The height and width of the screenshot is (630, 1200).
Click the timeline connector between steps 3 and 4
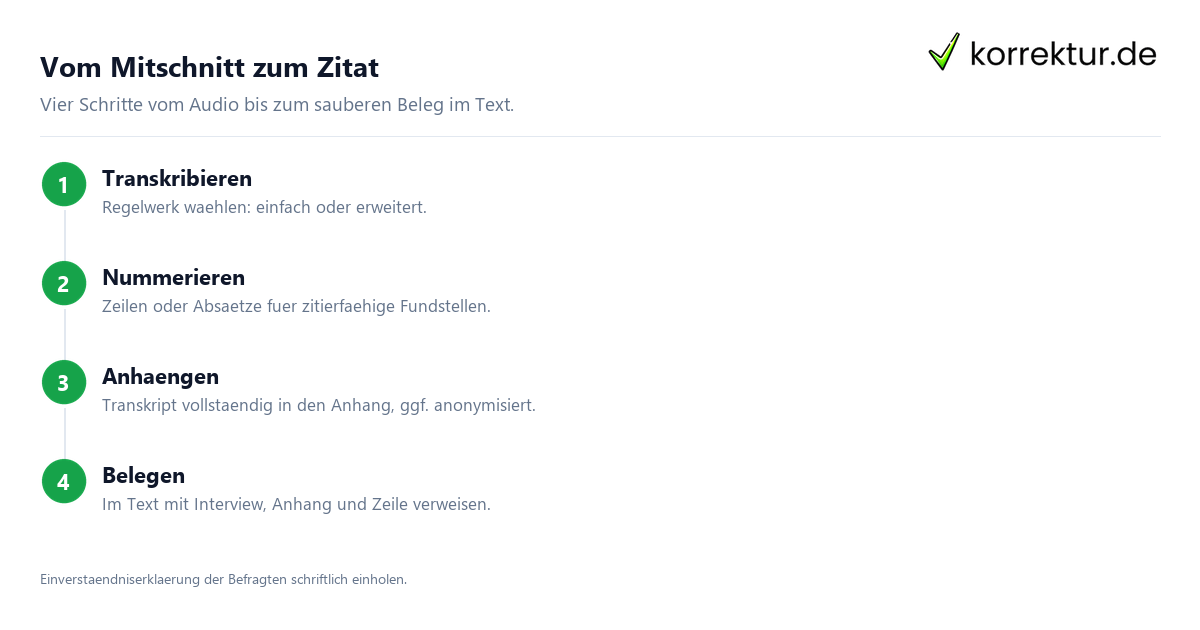click(64, 431)
